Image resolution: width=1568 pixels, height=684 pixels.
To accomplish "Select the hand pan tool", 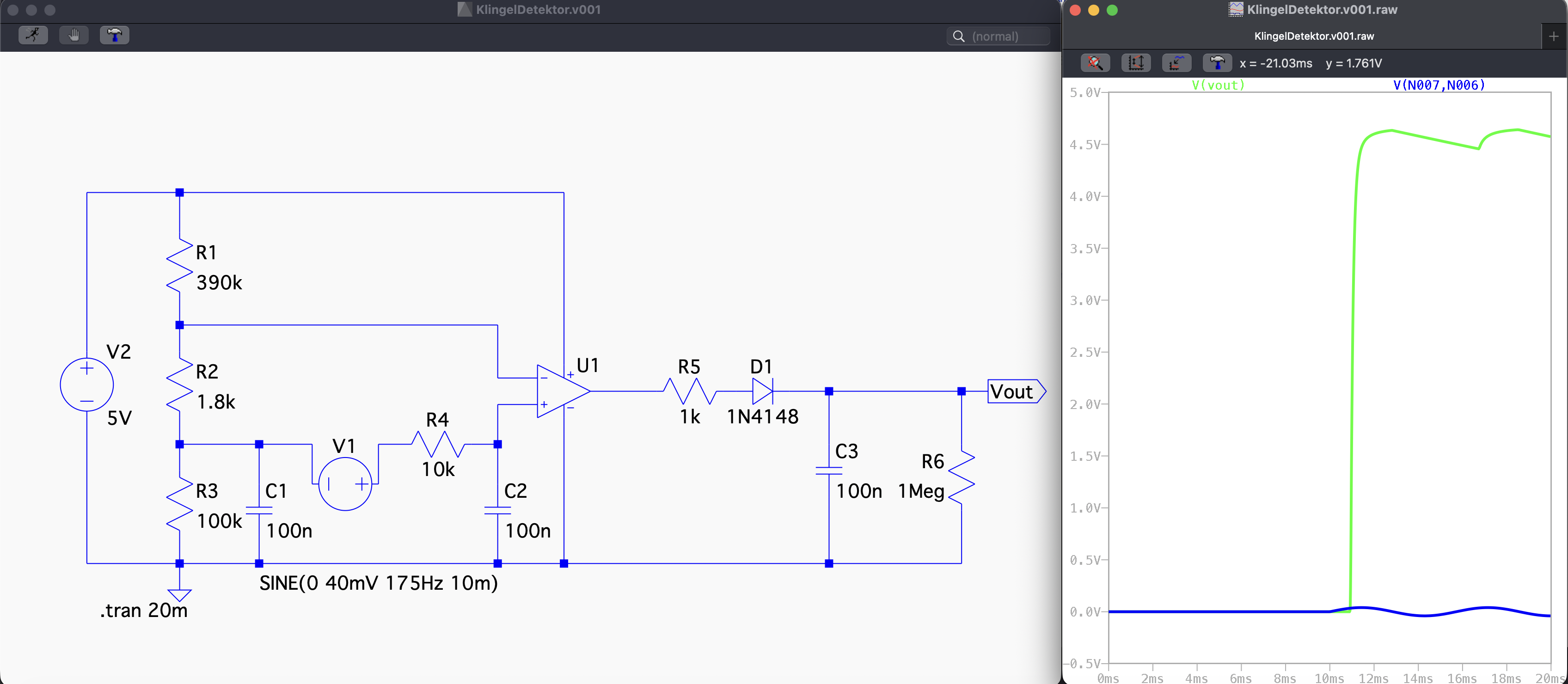I will (x=73, y=35).
